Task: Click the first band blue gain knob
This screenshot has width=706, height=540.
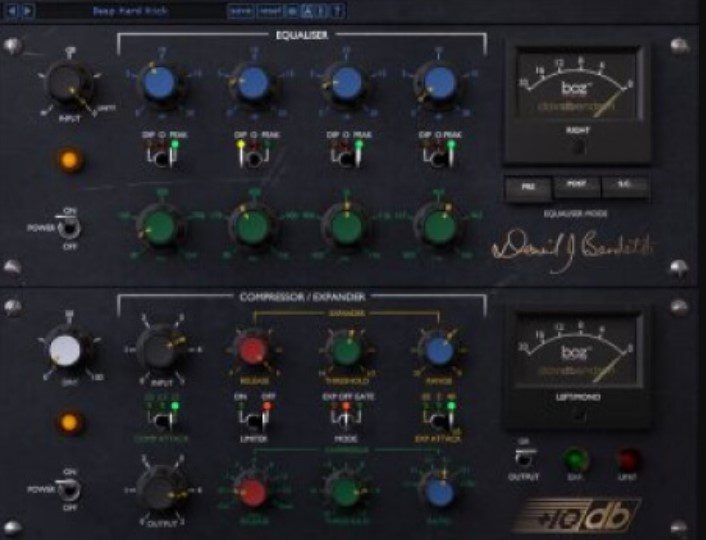Action: coord(159,84)
